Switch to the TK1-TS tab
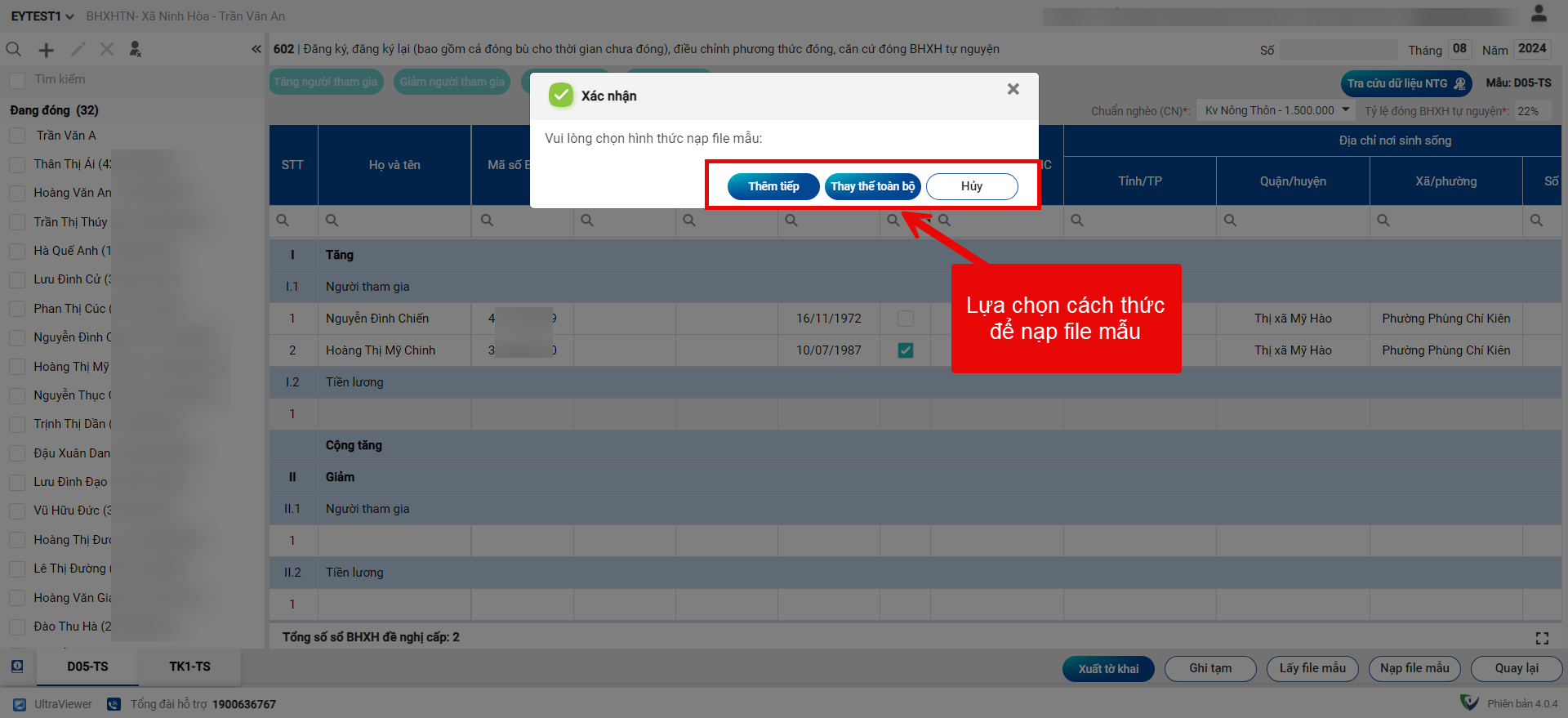Image resolution: width=1568 pixels, height=718 pixels. tap(189, 667)
